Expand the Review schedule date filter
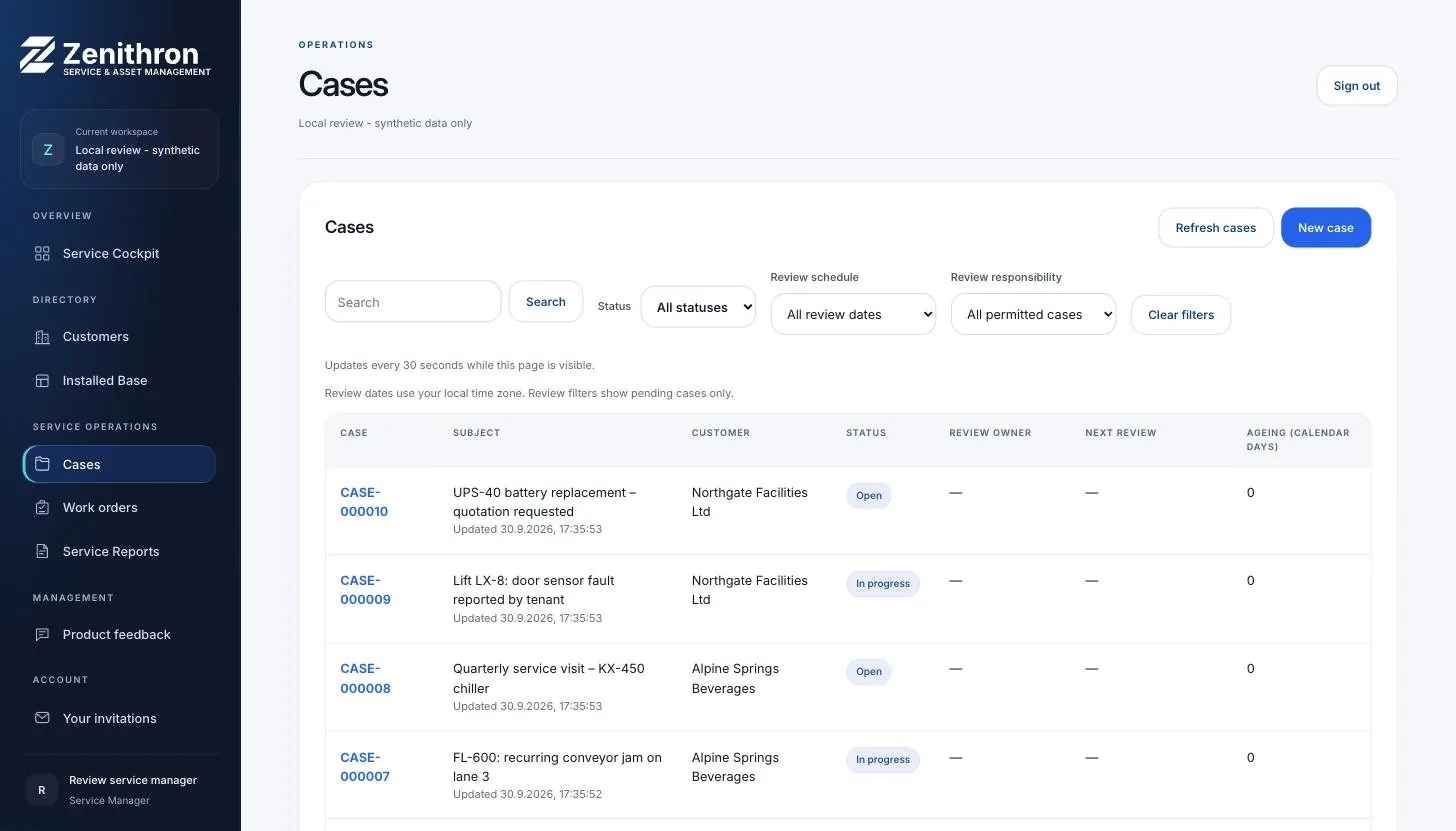This screenshot has height=831, width=1456. click(853, 314)
